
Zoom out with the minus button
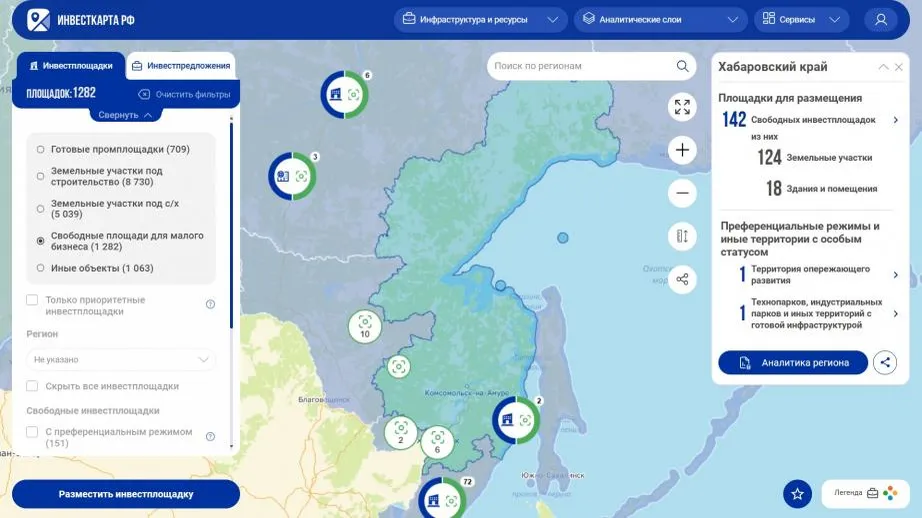pyautogui.click(x=683, y=193)
